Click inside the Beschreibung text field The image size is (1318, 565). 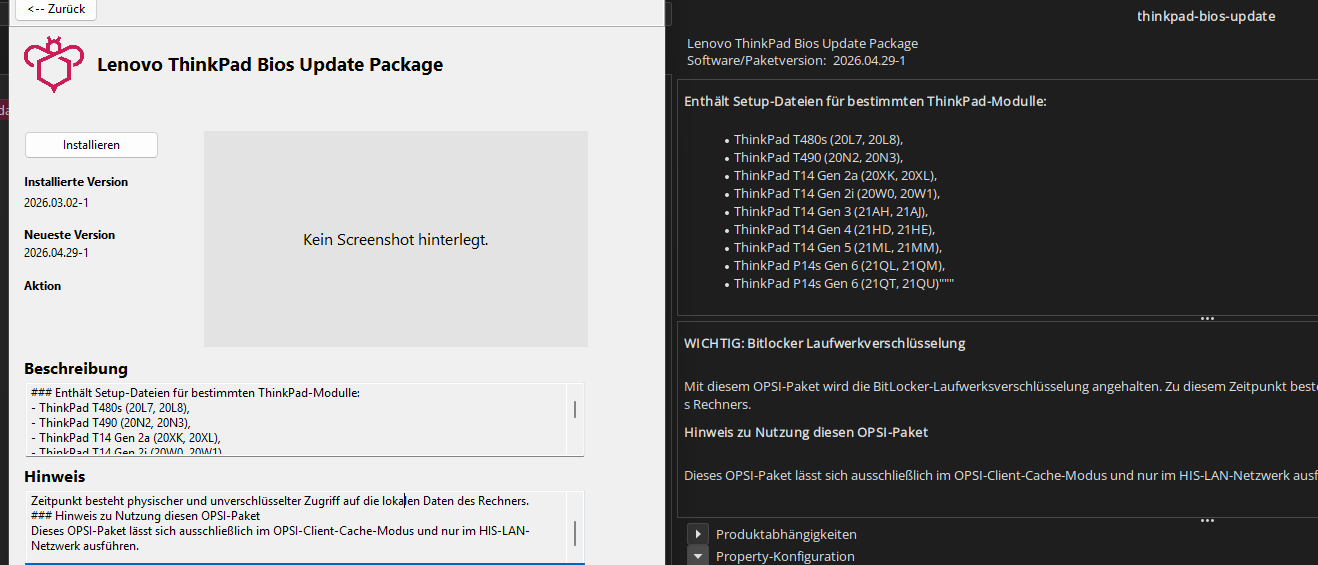[x=296, y=420]
